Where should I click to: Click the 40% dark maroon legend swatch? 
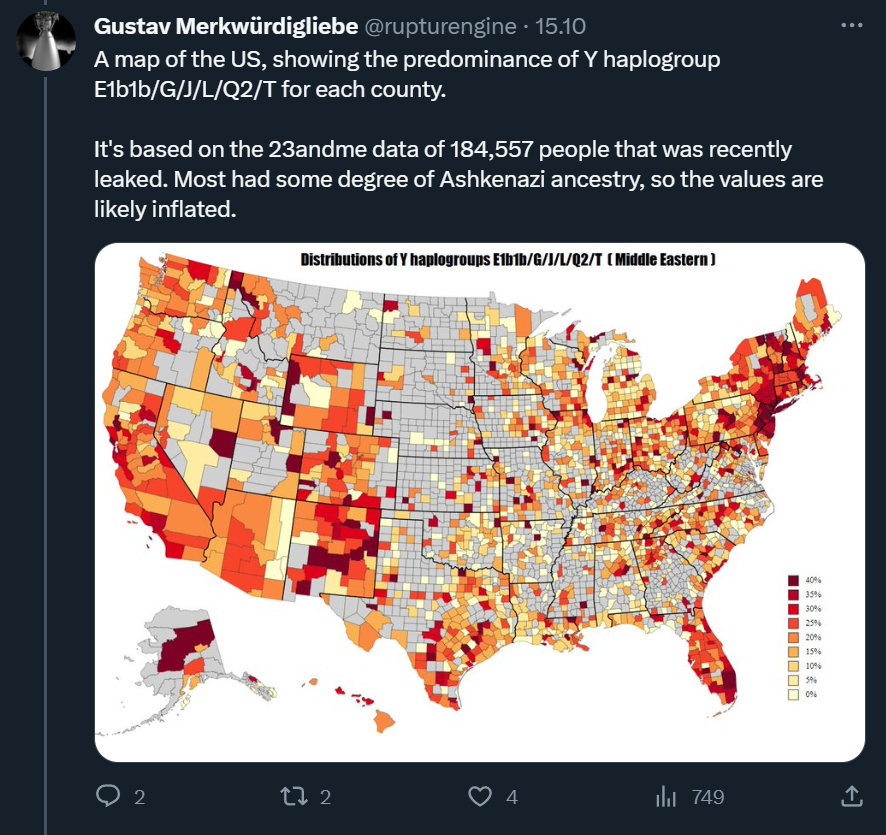click(794, 580)
